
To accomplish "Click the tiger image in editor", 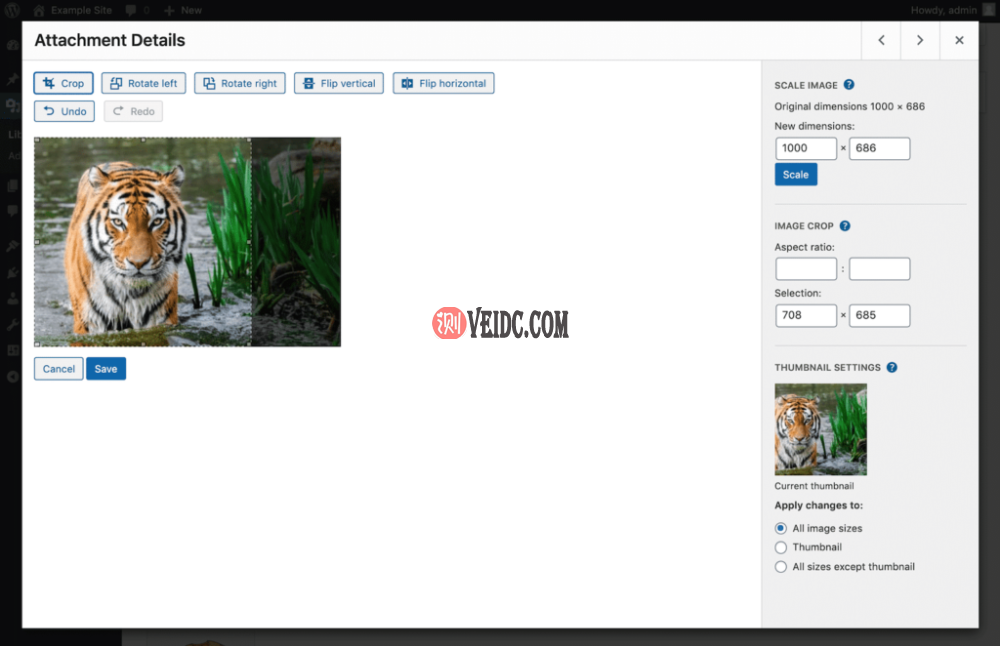I will click(187, 242).
